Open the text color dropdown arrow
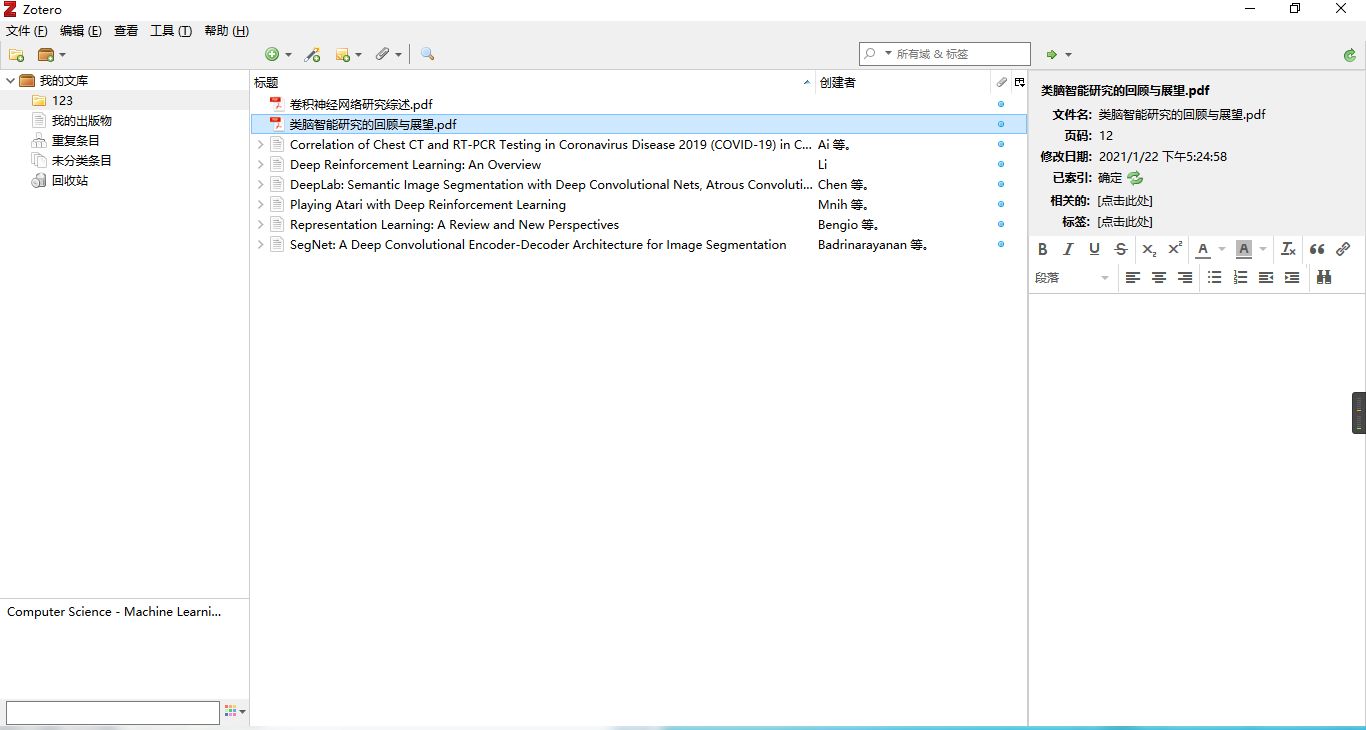Viewport: 1366px width, 730px height. (x=1222, y=249)
